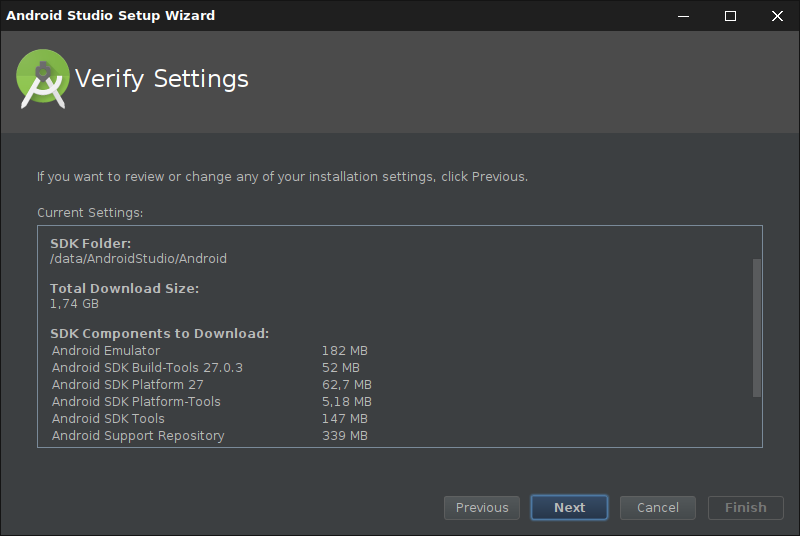Select Android SDK Build-Tools 27.0.3 entry
This screenshot has height=536, width=800.
tap(147, 368)
